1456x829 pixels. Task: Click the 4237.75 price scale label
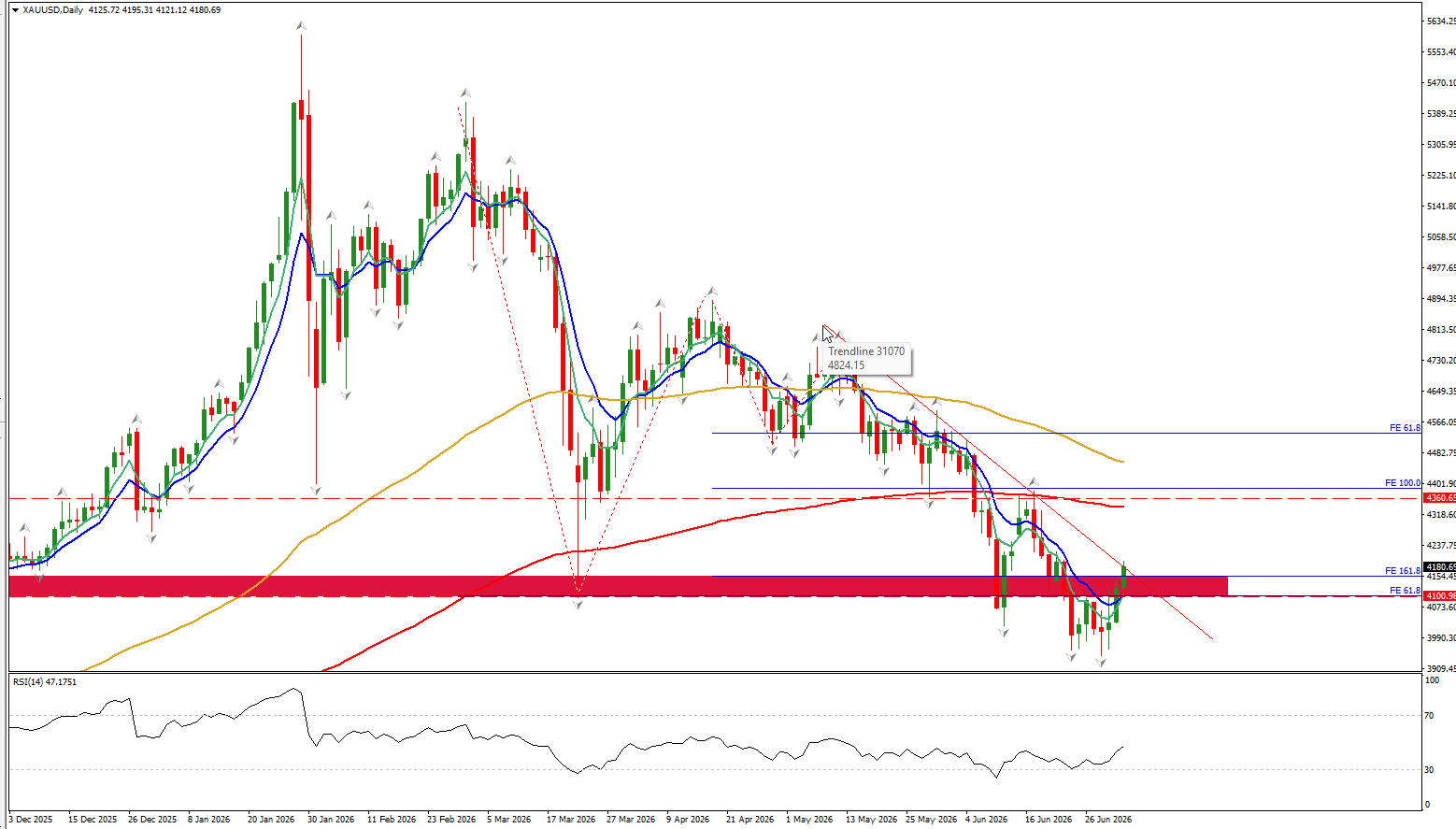pos(1440,546)
